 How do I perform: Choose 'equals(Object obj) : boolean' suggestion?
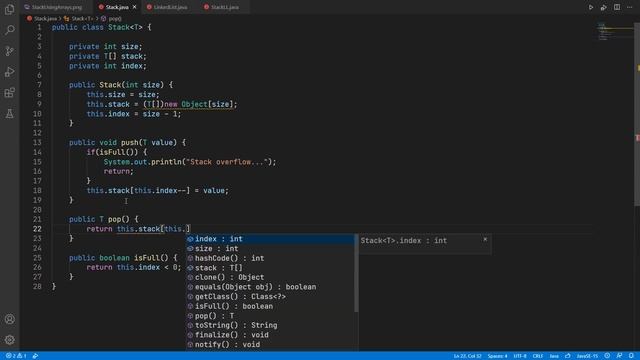(271, 287)
